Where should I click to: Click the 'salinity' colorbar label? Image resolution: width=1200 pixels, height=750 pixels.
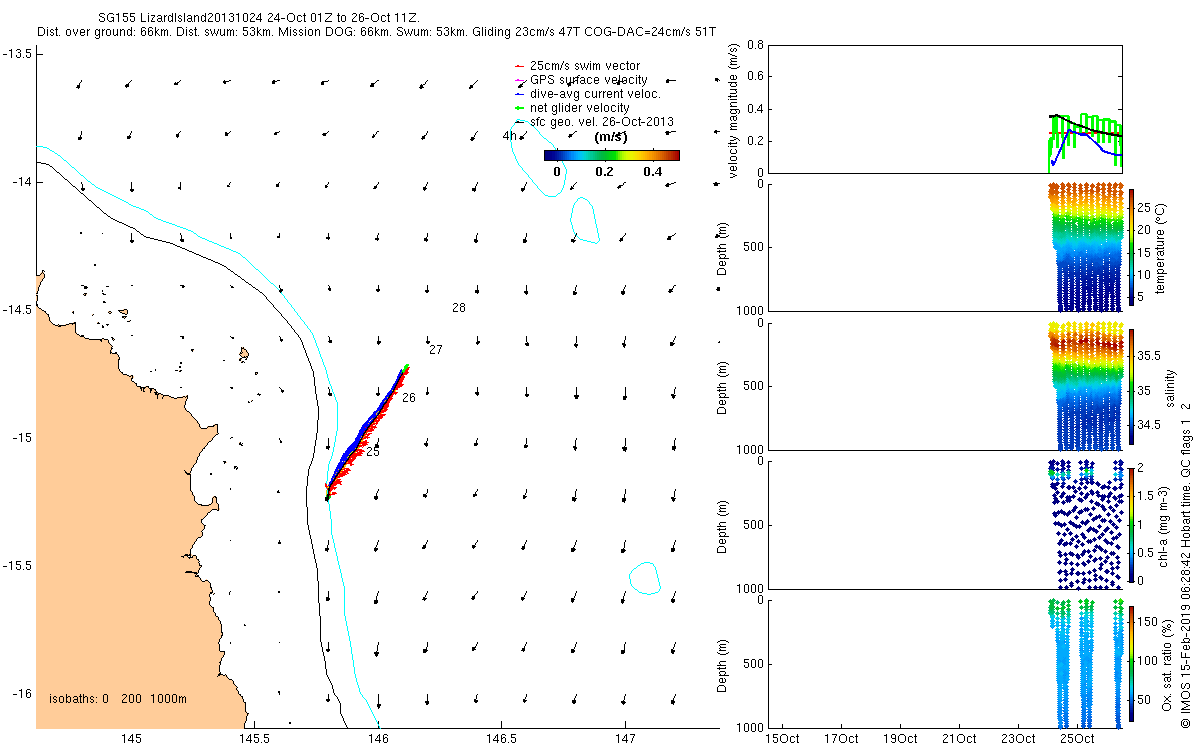click(1170, 386)
